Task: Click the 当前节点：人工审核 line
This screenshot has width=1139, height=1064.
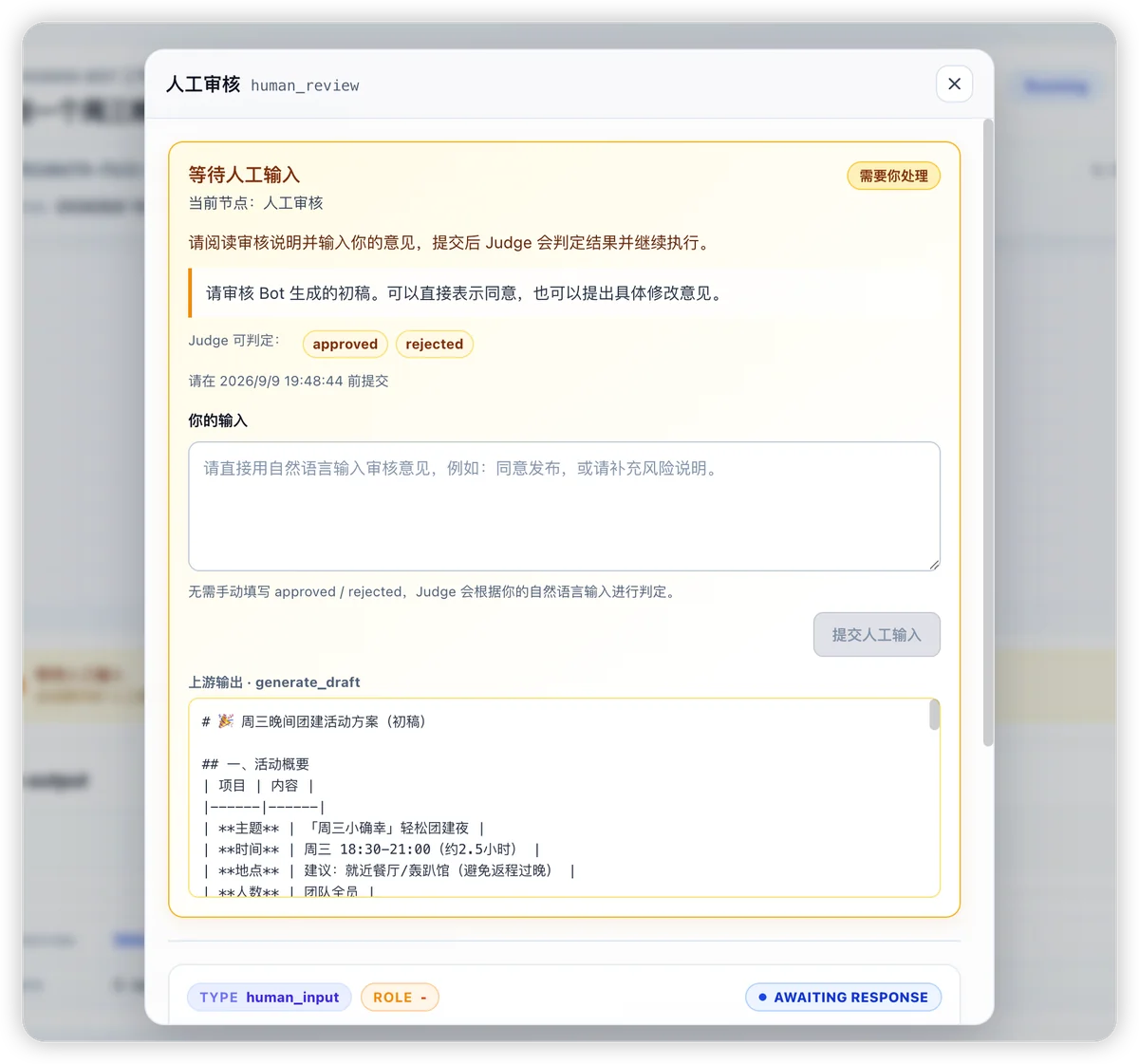Action: click(x=255, y=203)
